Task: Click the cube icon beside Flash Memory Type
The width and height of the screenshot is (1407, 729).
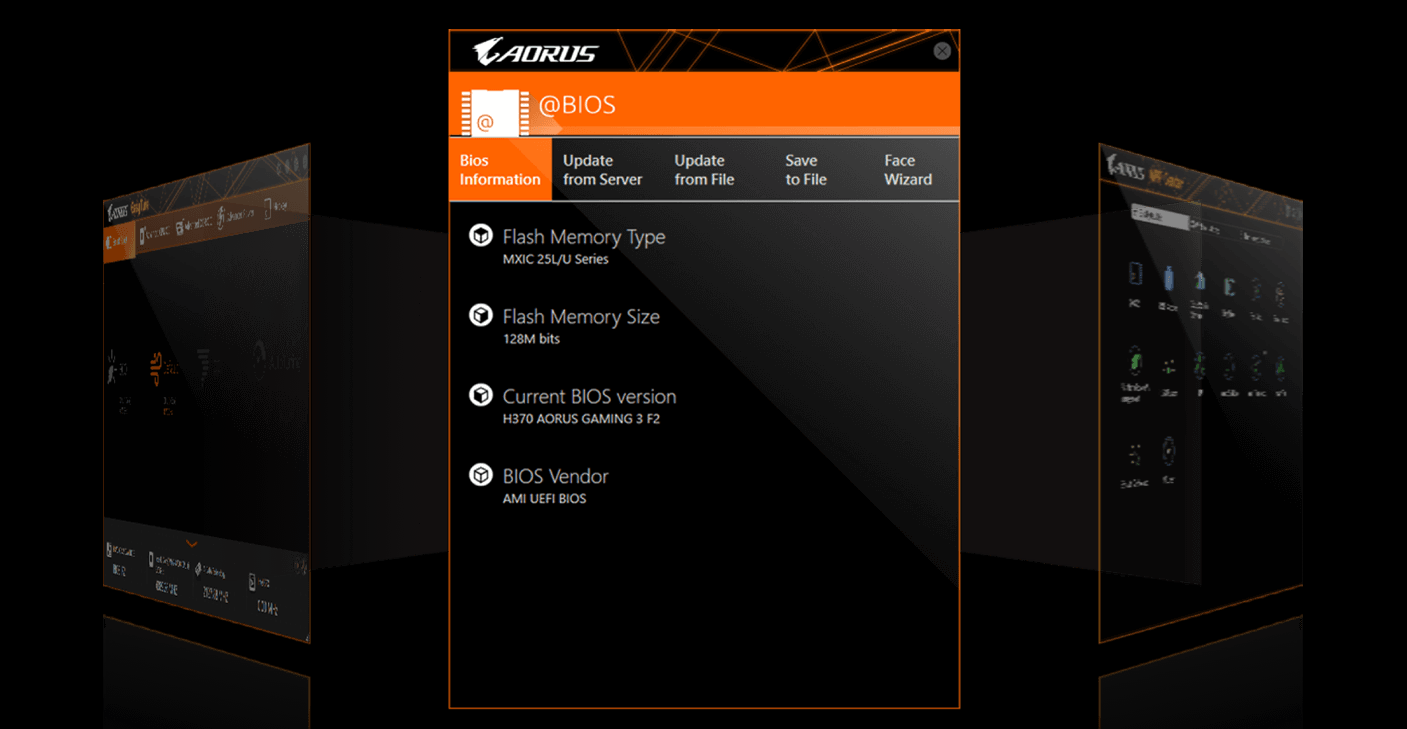Action: point(481,235)
